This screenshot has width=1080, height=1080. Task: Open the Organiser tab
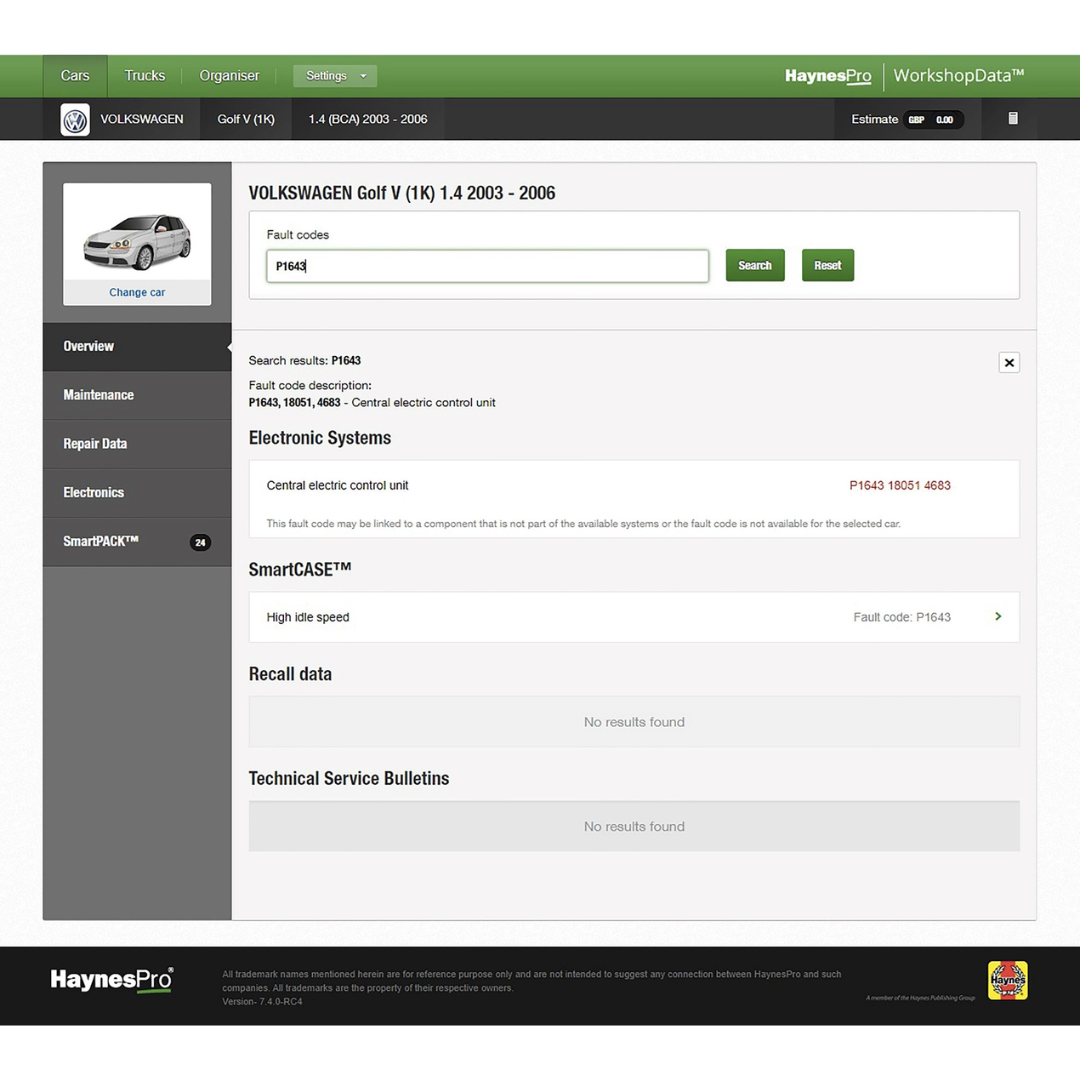tap(229, 76)
